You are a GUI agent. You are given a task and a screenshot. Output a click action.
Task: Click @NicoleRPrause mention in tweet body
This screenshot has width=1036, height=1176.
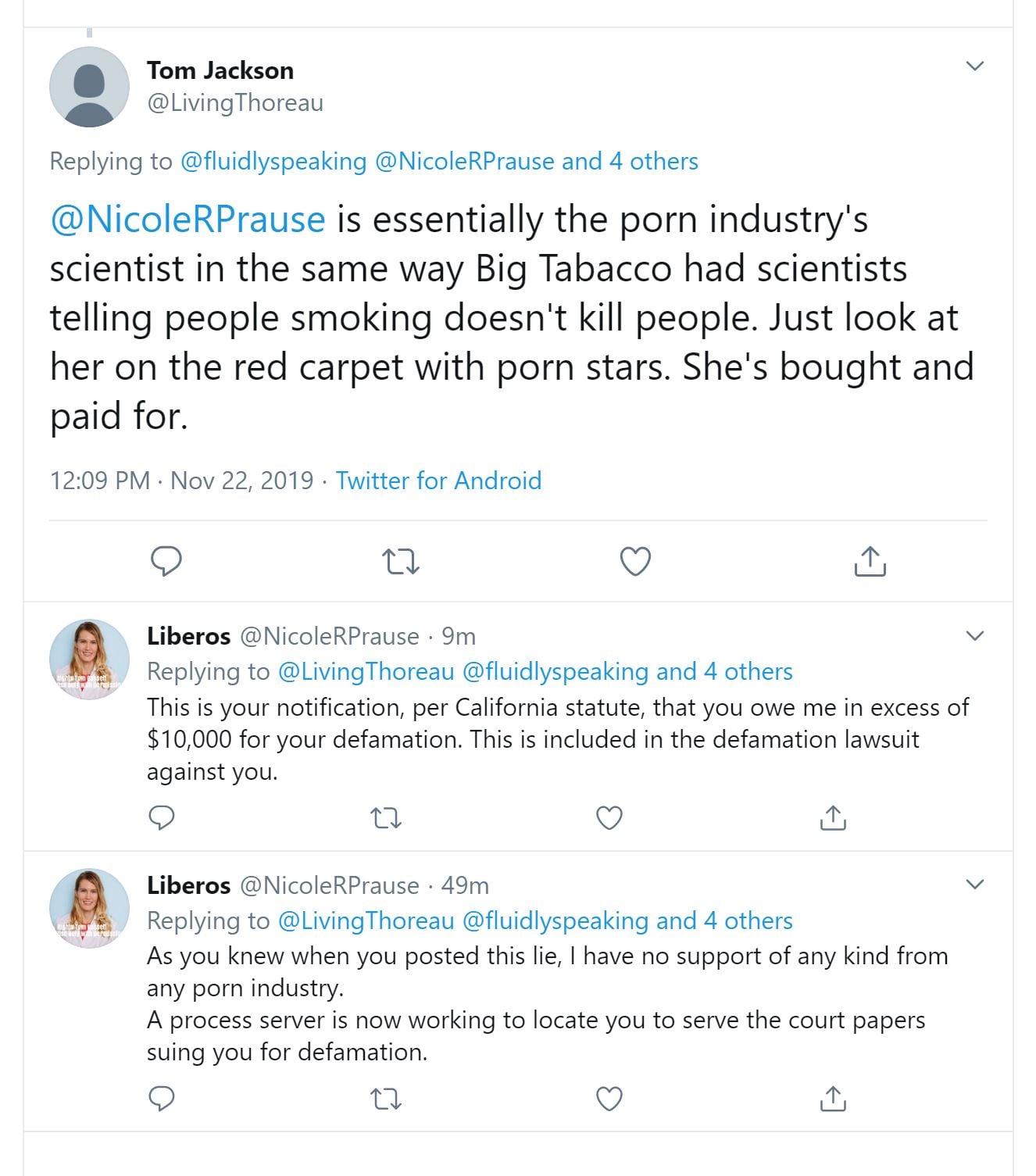(188, 219)
